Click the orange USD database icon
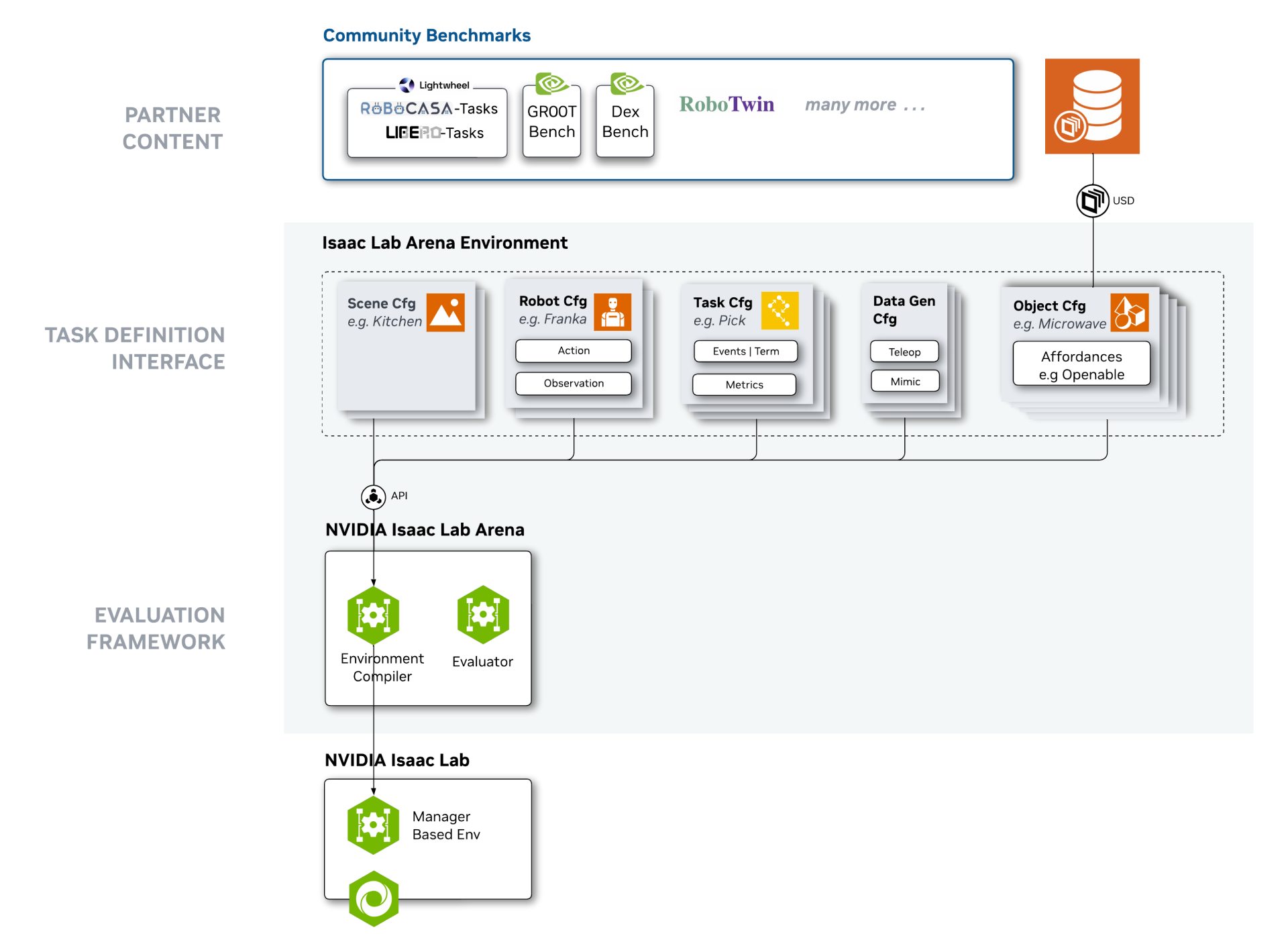This screenshot has width=1288, height=948. point(1091,106)
